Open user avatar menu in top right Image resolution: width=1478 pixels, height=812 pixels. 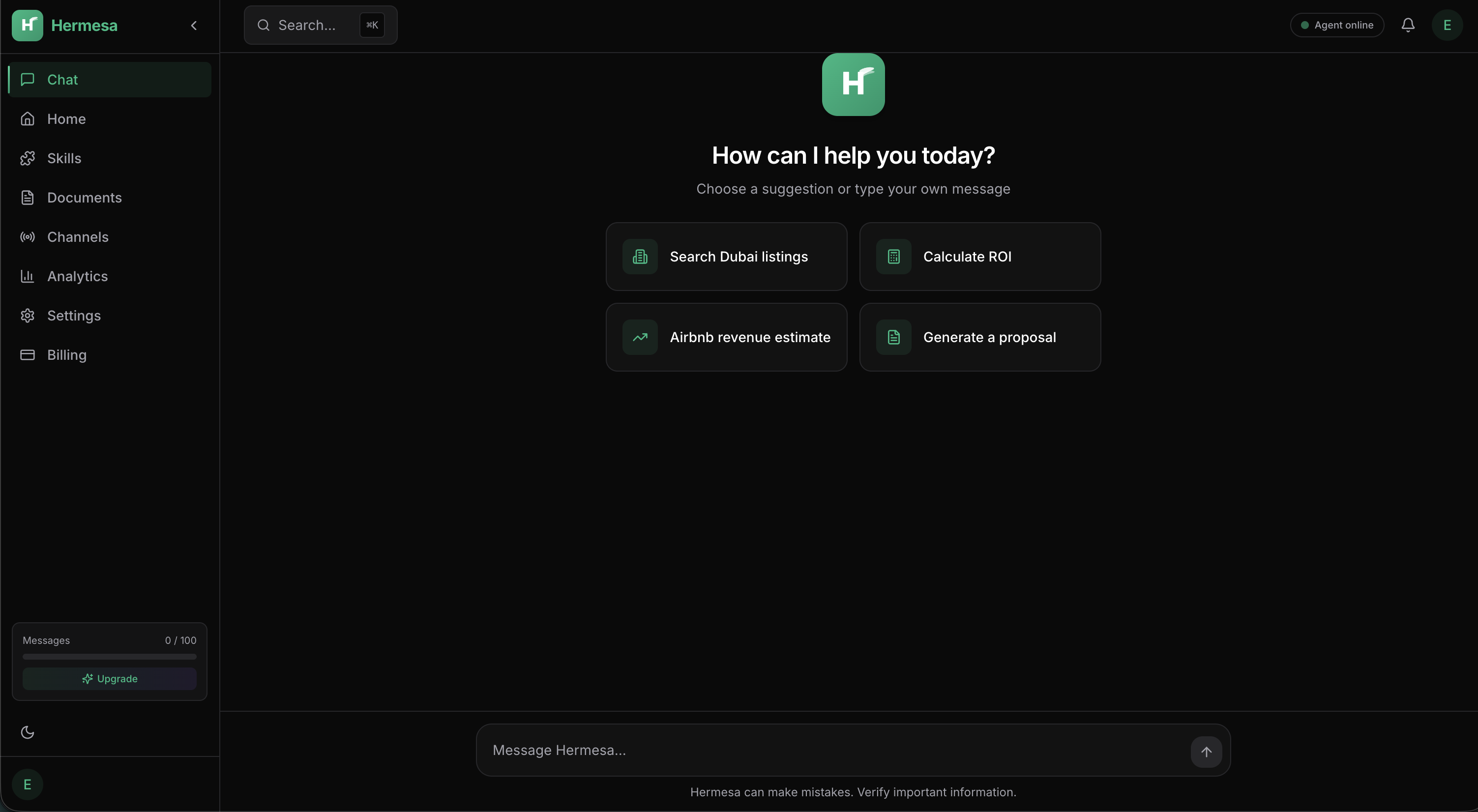pos(1447,25)
